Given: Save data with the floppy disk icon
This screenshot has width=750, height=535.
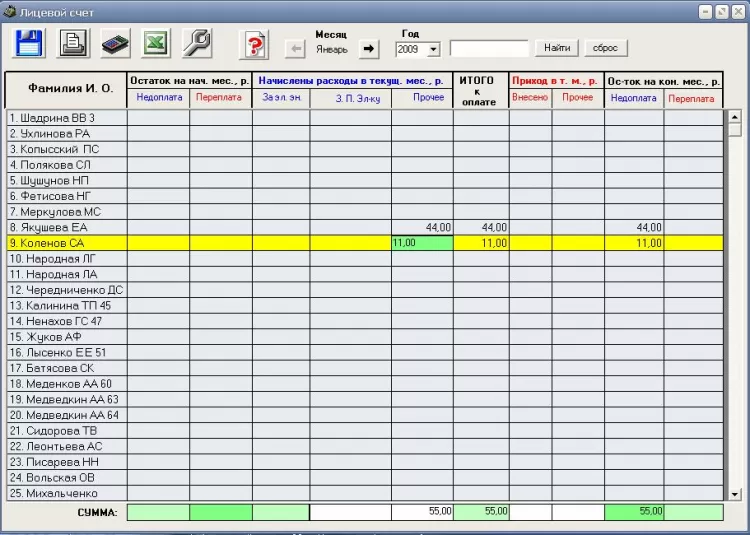Looking at the screenshot, I should 29,44.
